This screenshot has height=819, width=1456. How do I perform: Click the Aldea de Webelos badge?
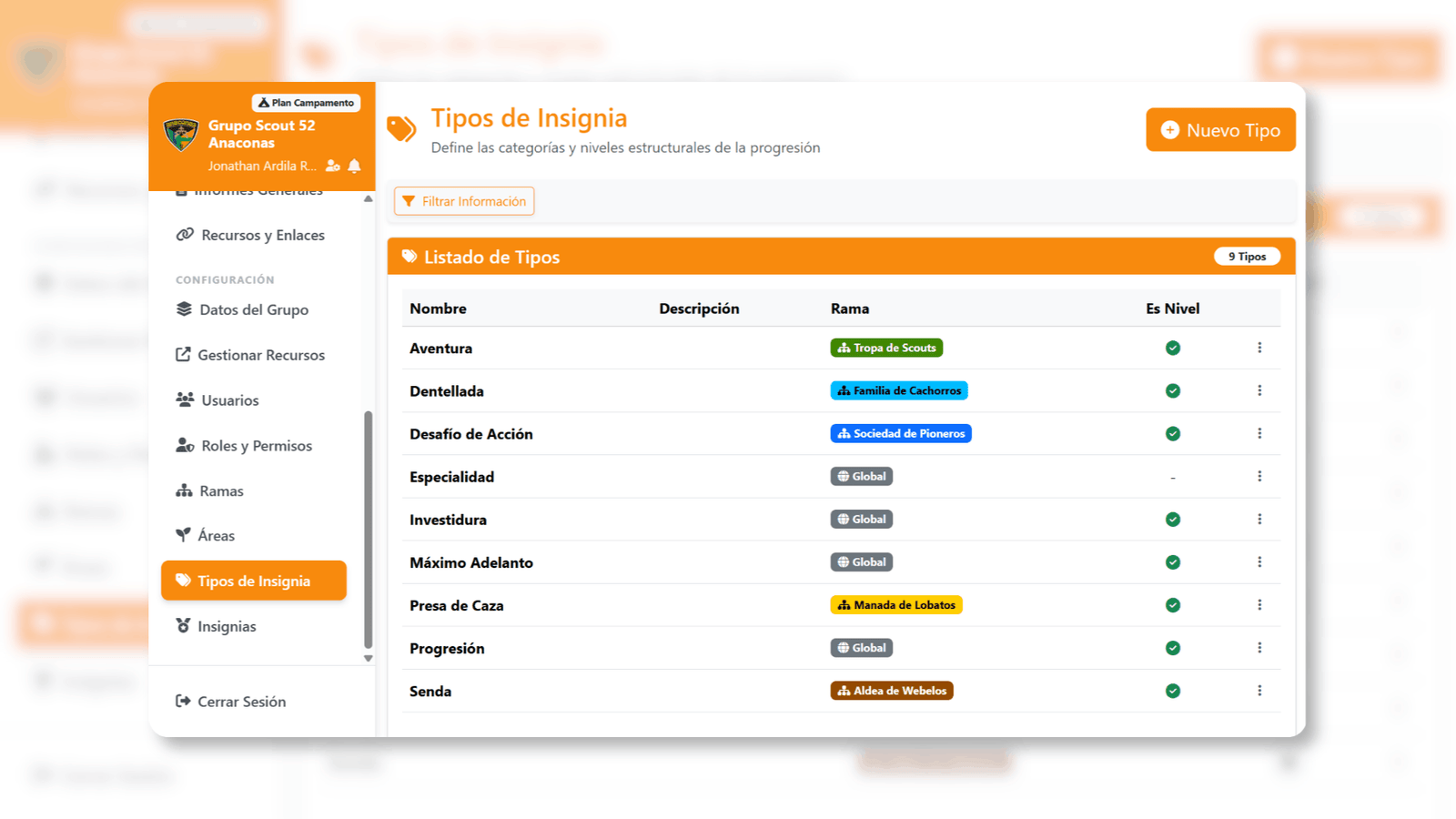[x=891, y=691]
